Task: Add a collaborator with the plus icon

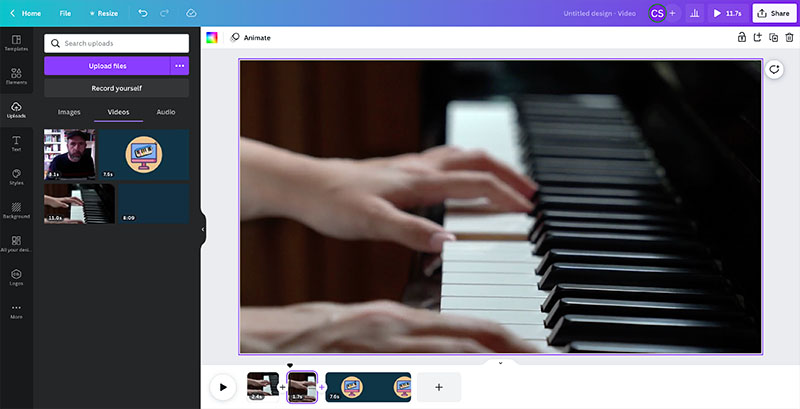Action: click(x=672, y=13)
